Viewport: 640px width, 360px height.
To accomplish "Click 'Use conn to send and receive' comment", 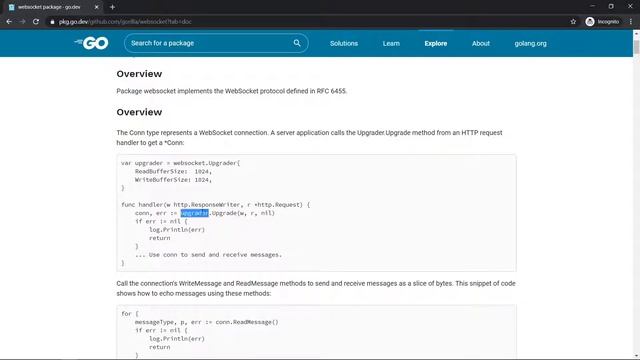I will click(x=209, y=255).
